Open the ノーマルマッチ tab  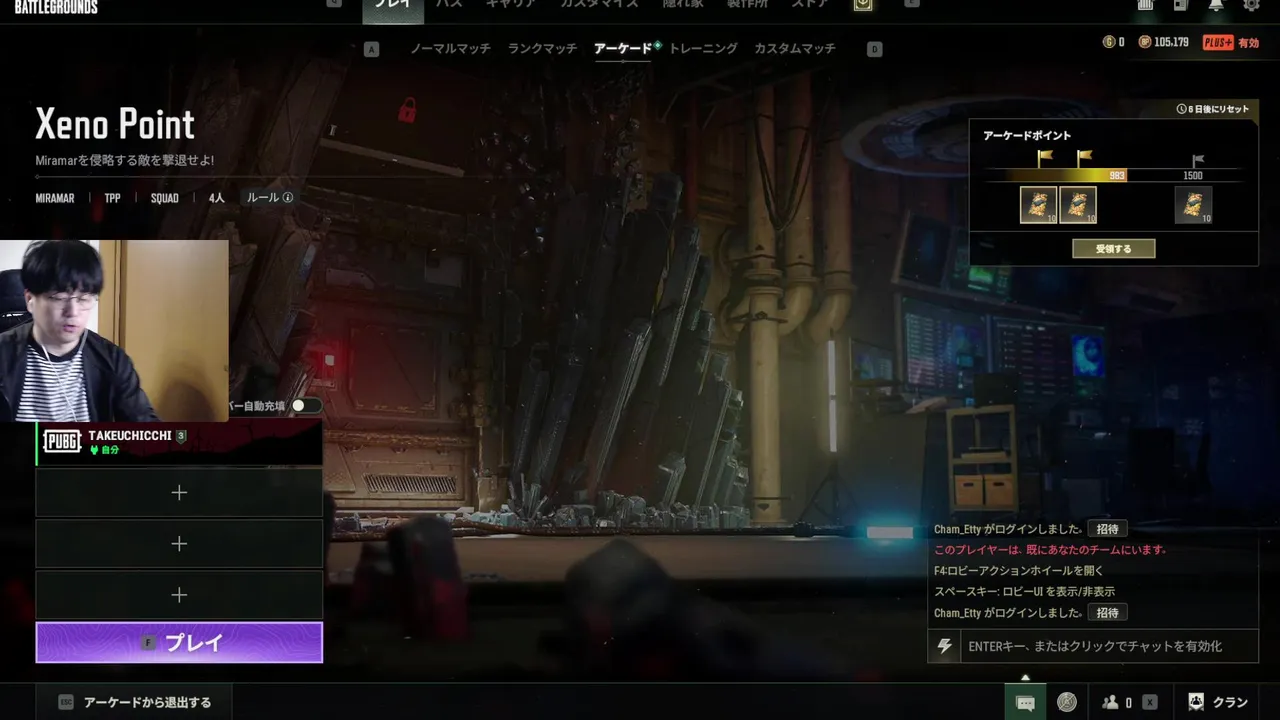[x=450, y=48]
